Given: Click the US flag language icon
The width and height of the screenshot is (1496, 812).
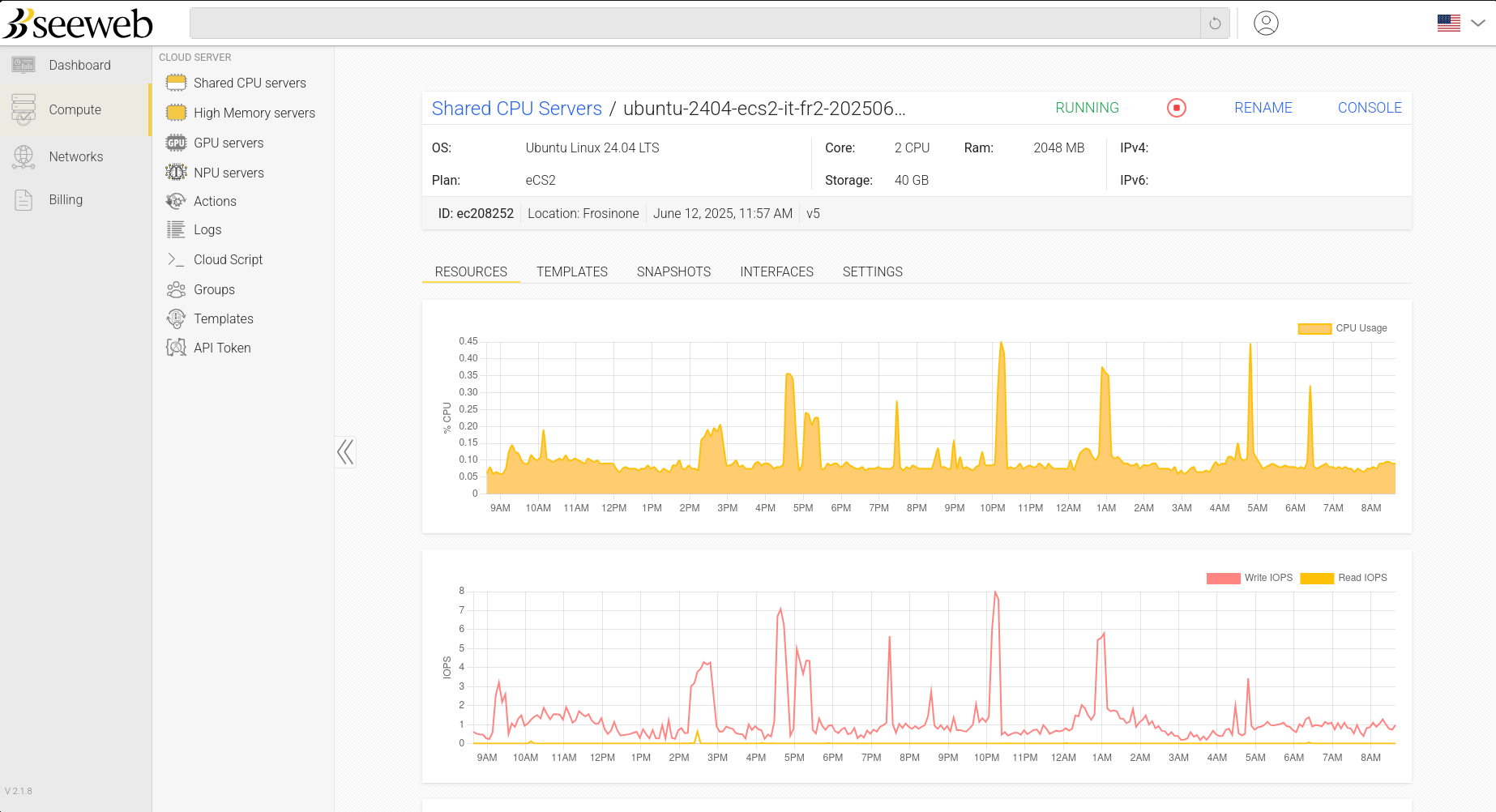Looking at the screenshot, I should point(1449,23).
